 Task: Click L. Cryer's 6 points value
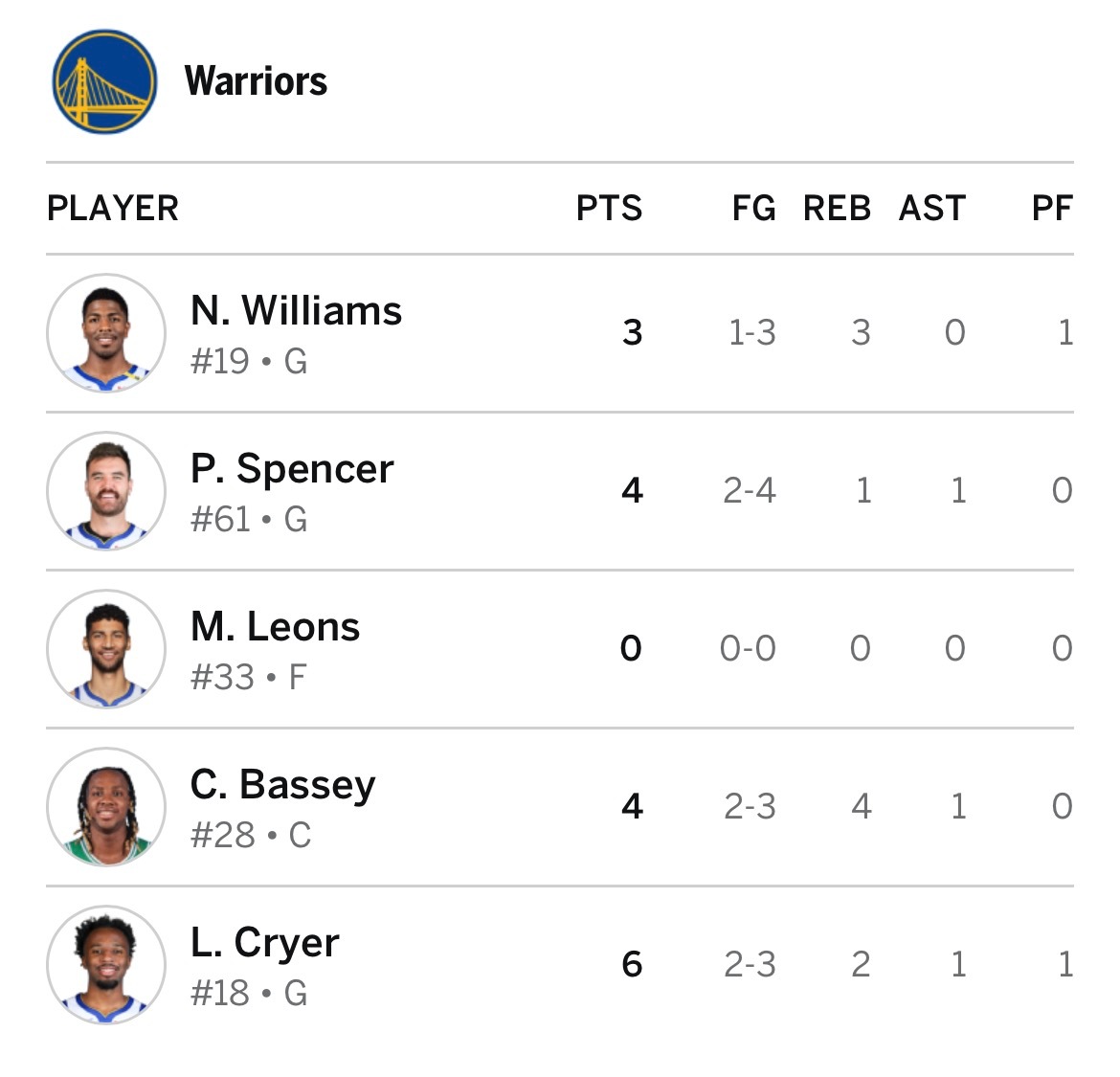[x=632, y=965]
